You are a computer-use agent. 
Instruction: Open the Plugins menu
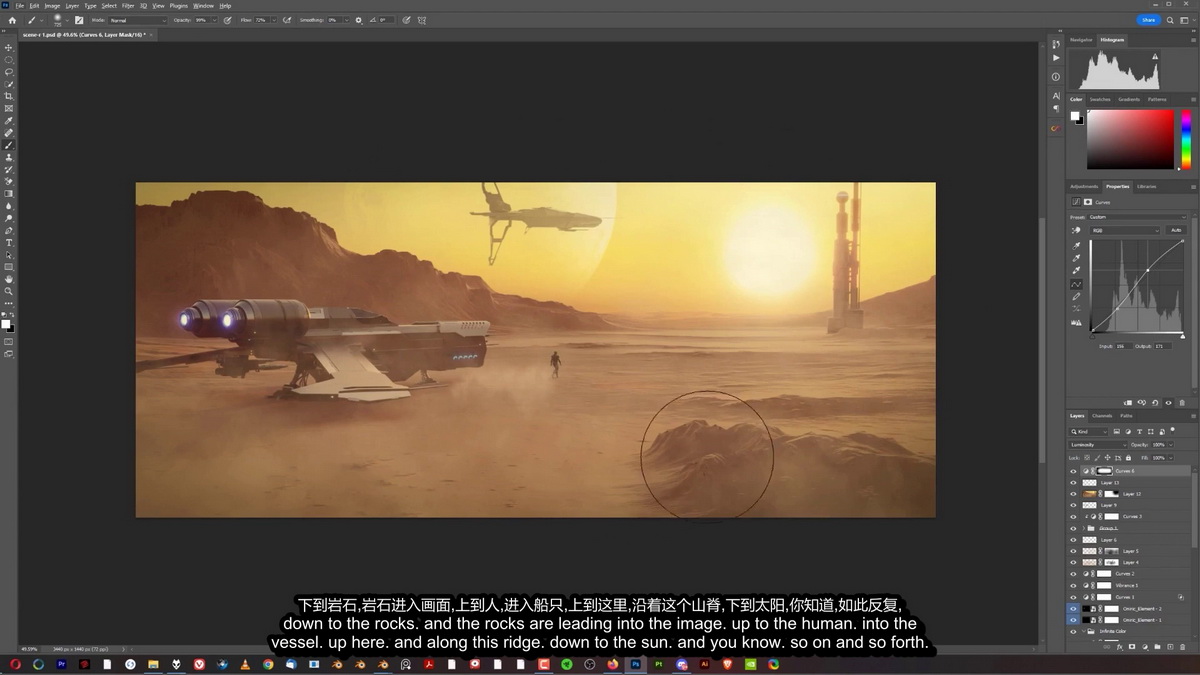point(179,6)
